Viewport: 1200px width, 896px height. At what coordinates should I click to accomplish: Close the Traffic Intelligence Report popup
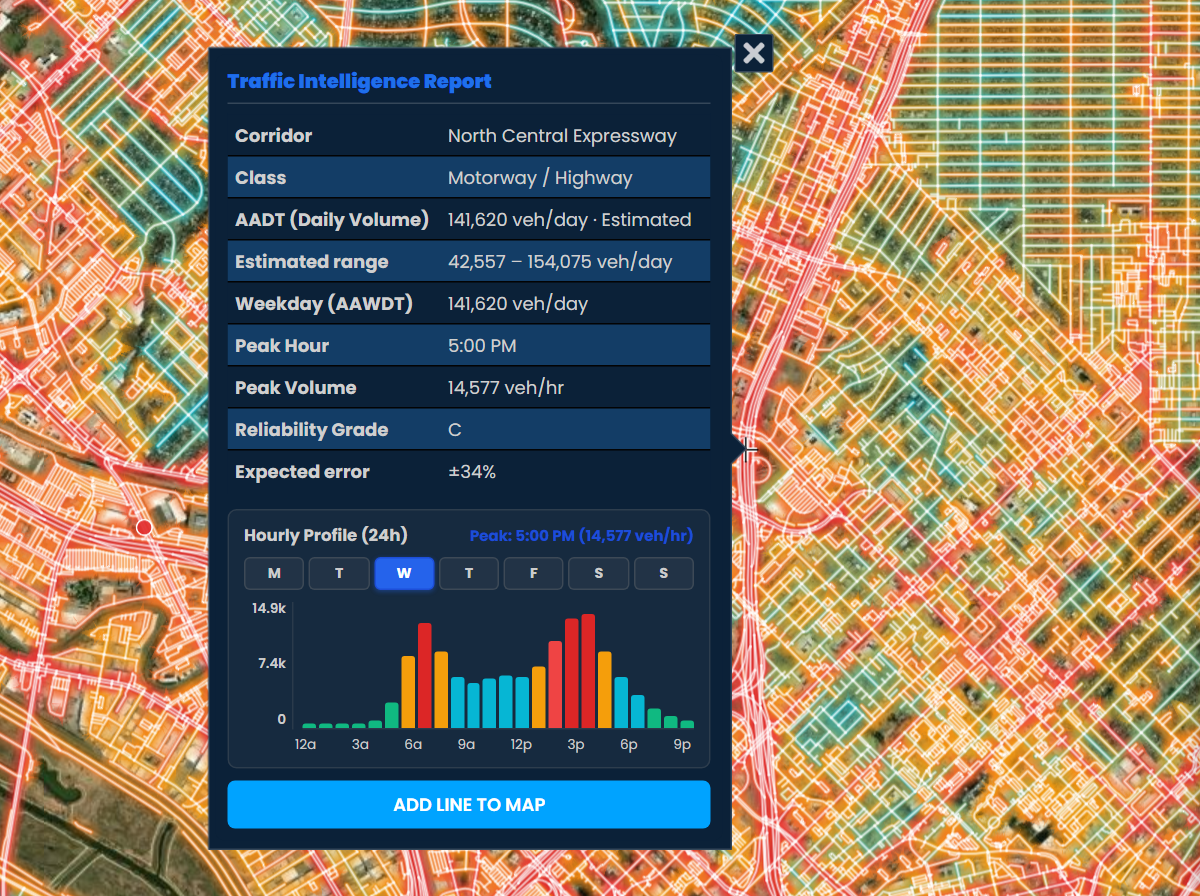[754, 53]
